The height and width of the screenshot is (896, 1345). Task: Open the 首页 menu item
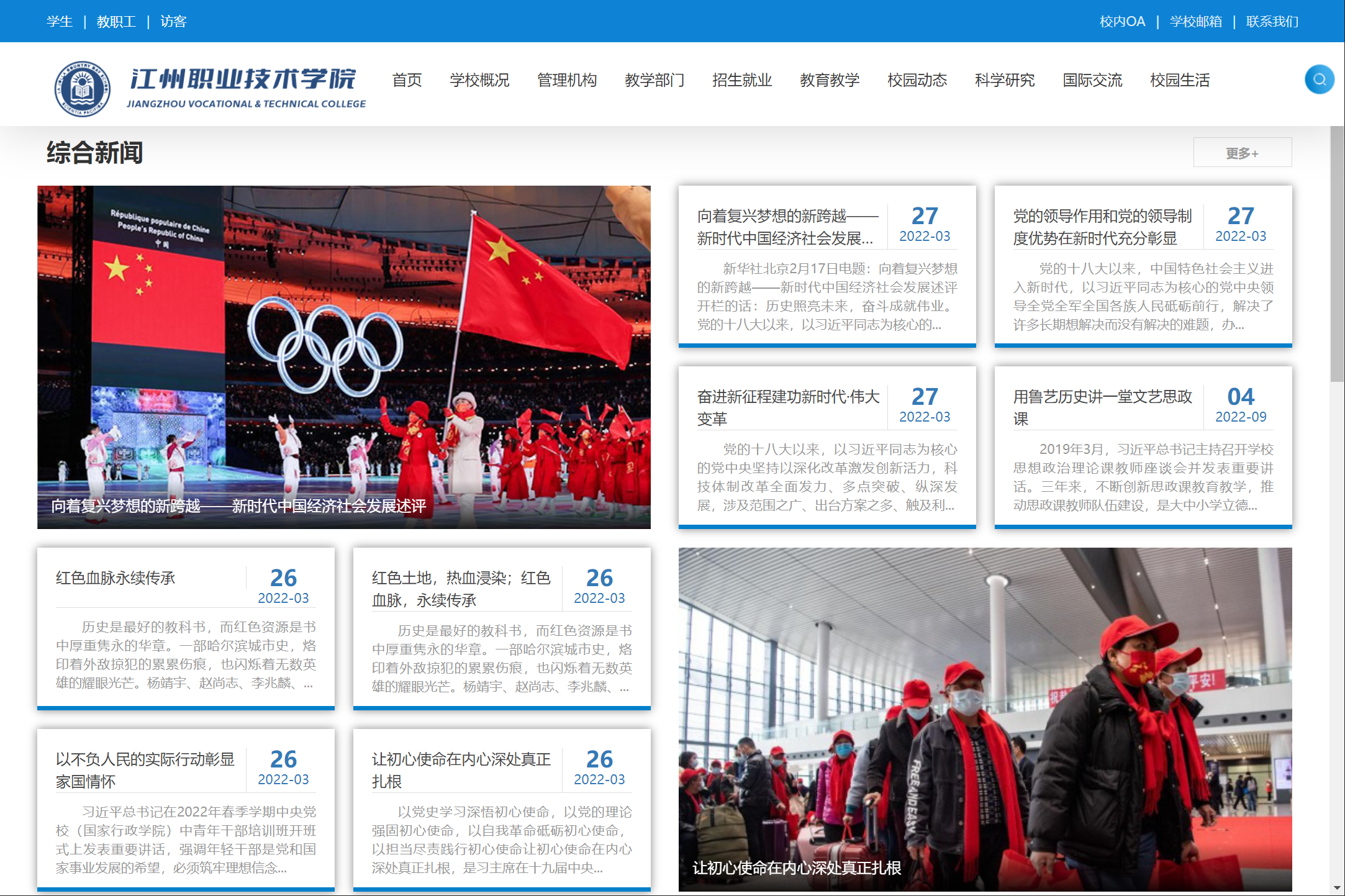[x=407, y=80]
